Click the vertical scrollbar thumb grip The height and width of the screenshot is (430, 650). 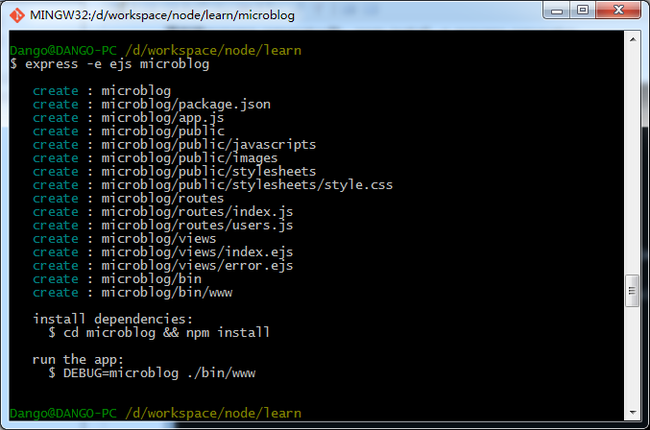coord(632,291)
